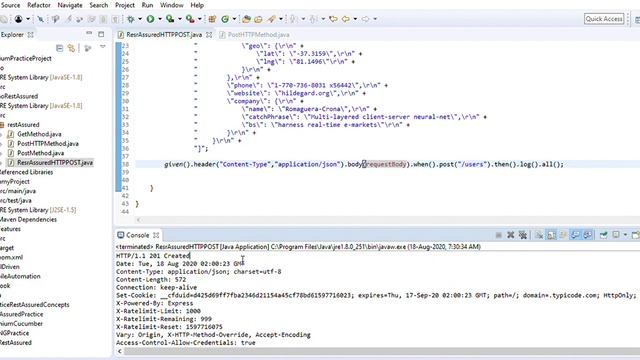The width and height of the screenshot is (640, 360).
Task: Click the Coverage launch icon
Action: pyautogui.click(x=170, y=19)
